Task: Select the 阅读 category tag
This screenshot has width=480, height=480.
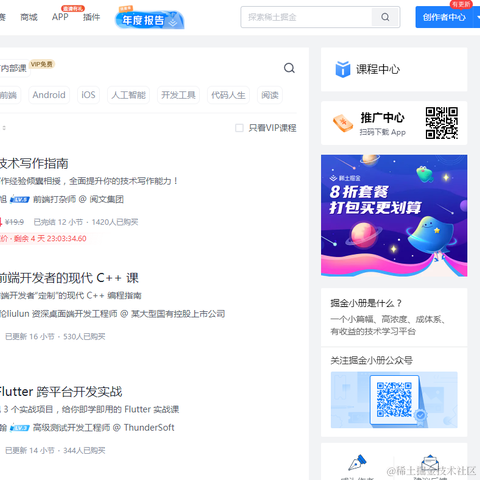Action: [x=270, y=95]
